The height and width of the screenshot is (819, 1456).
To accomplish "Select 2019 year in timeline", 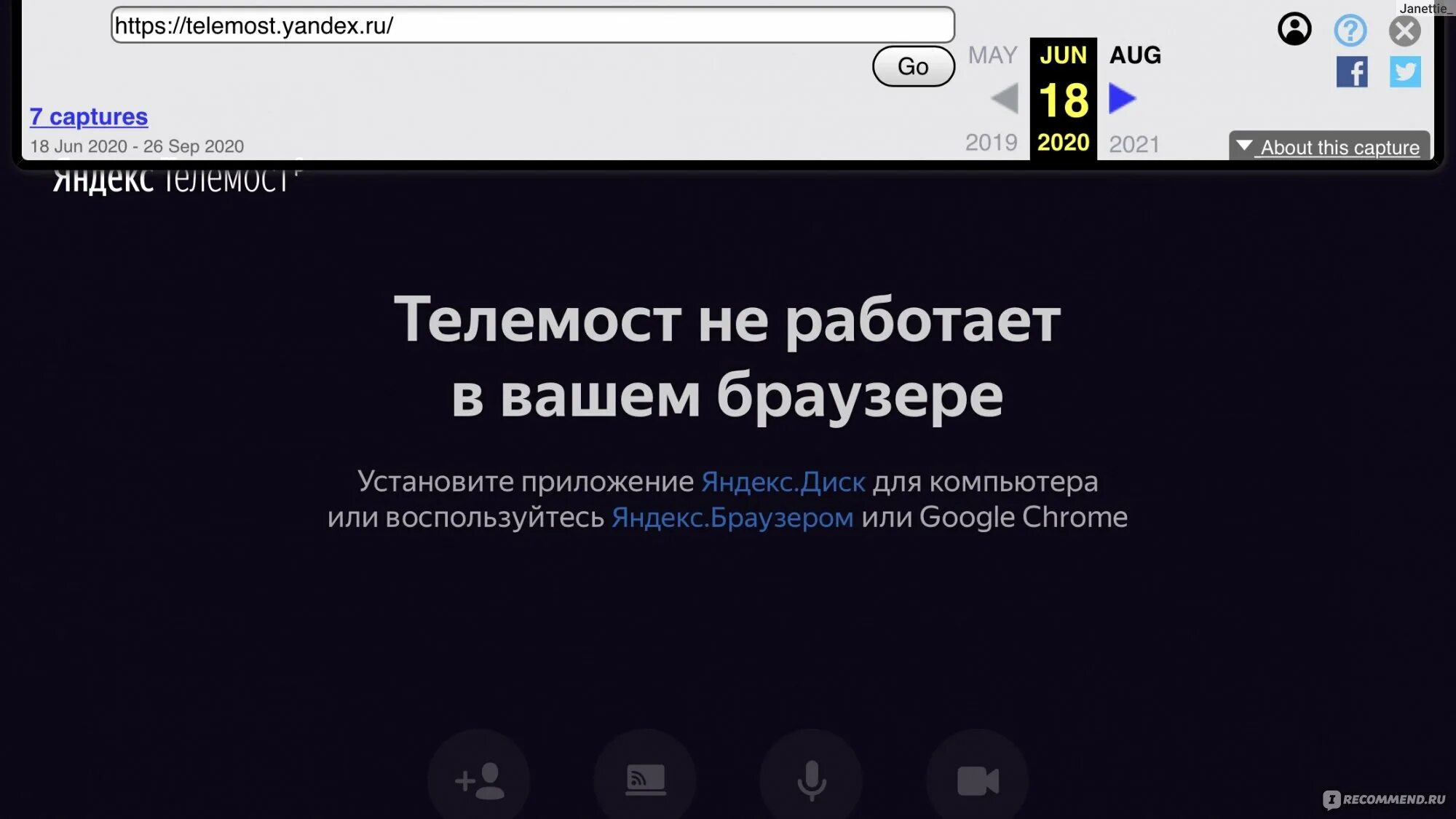I will (x=990, y=142).
